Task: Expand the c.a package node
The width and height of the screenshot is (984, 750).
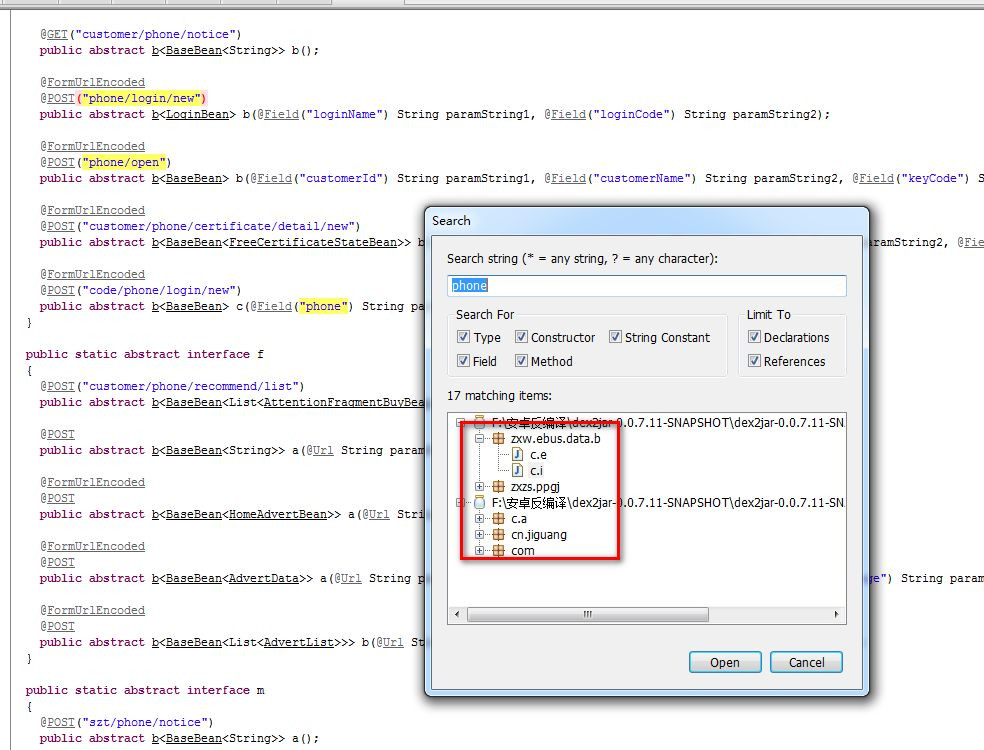Action: (x=479, y=518)
